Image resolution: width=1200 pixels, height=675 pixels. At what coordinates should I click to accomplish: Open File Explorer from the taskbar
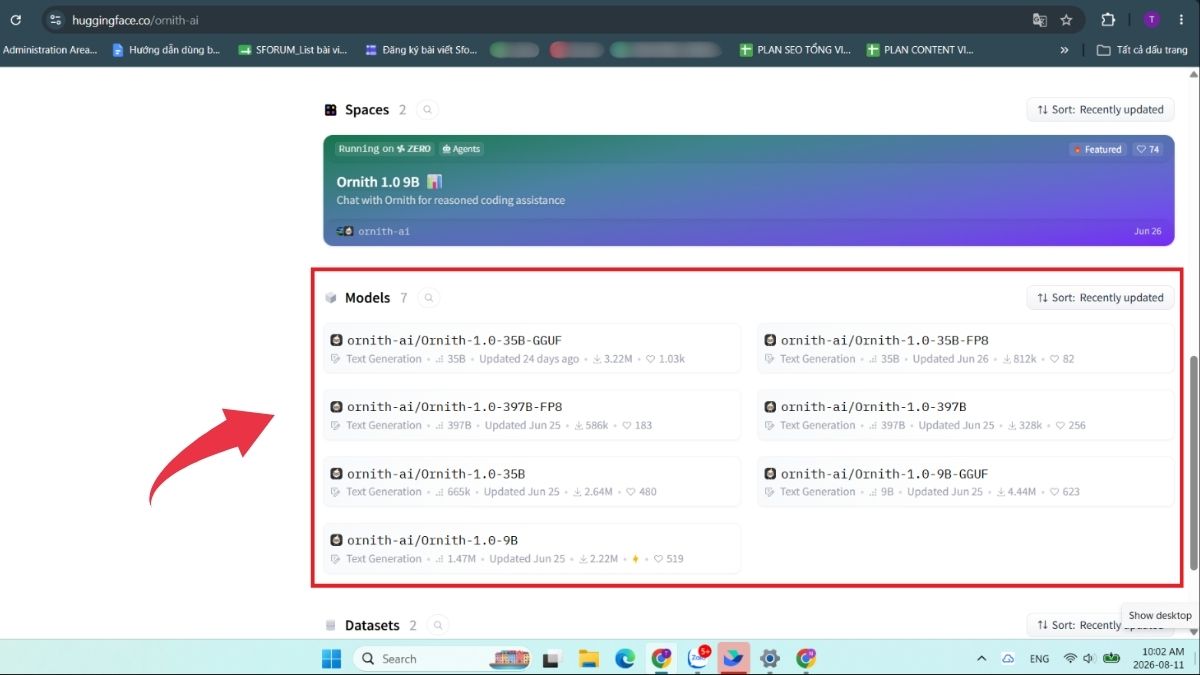point(588,658)
